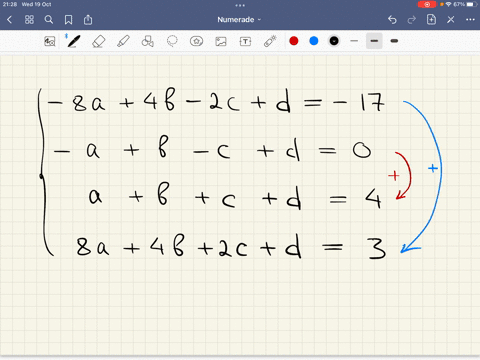Image resolution: width=480 pixels, height=360 pixels.
Task: Bookmark this page
Action: 68,20
